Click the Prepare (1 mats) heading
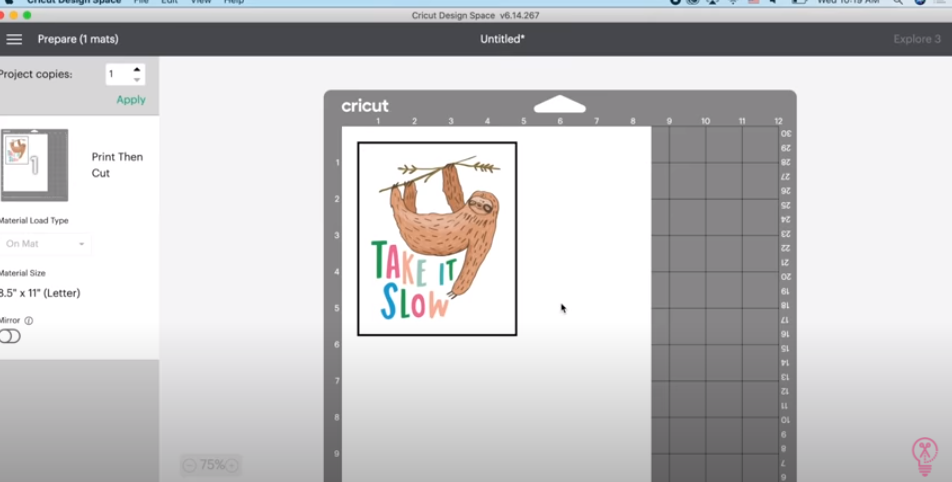The width and height of the screenshot is (952, 482). click(78, 39)
